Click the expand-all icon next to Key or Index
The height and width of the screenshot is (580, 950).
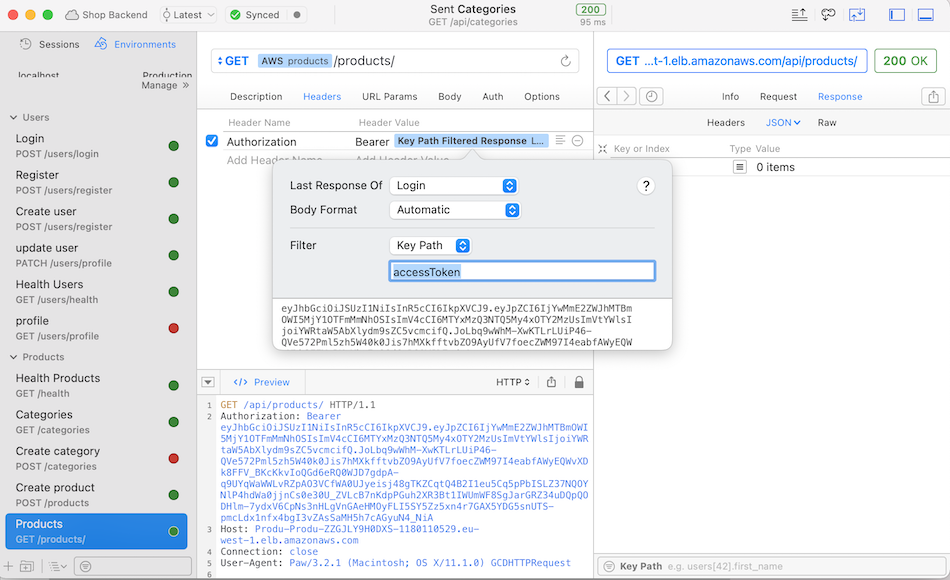602,149
